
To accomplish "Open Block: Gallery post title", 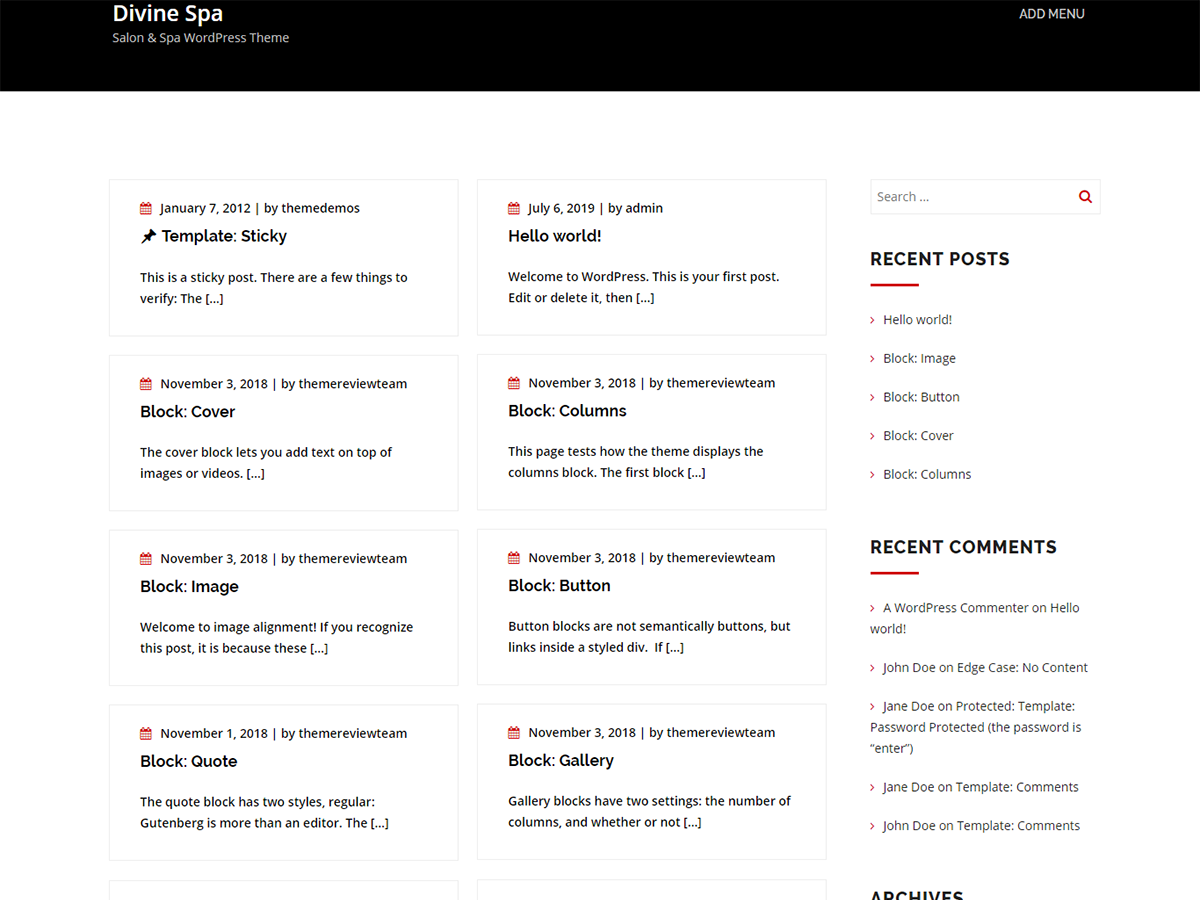I will click(x=561, y=761).
